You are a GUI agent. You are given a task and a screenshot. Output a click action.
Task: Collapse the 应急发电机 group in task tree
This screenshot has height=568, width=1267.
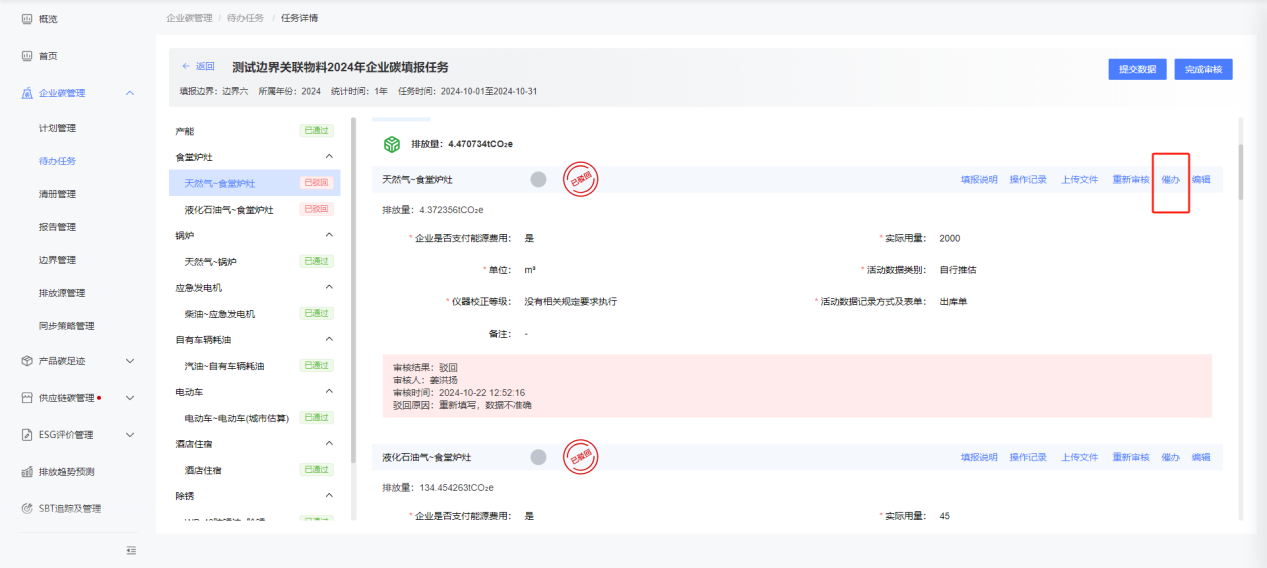(x=330, y=287)
